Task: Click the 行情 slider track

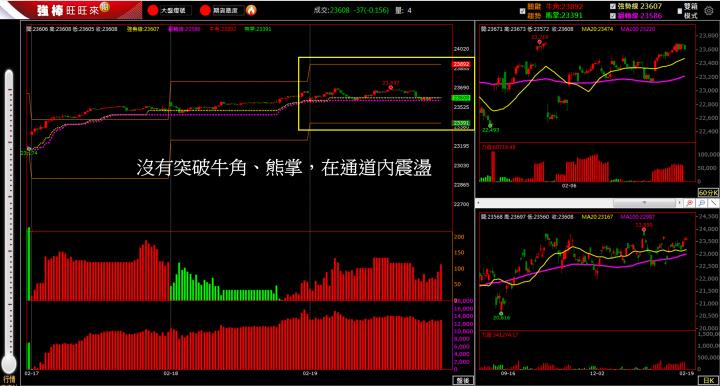Action: click(9, 213)
